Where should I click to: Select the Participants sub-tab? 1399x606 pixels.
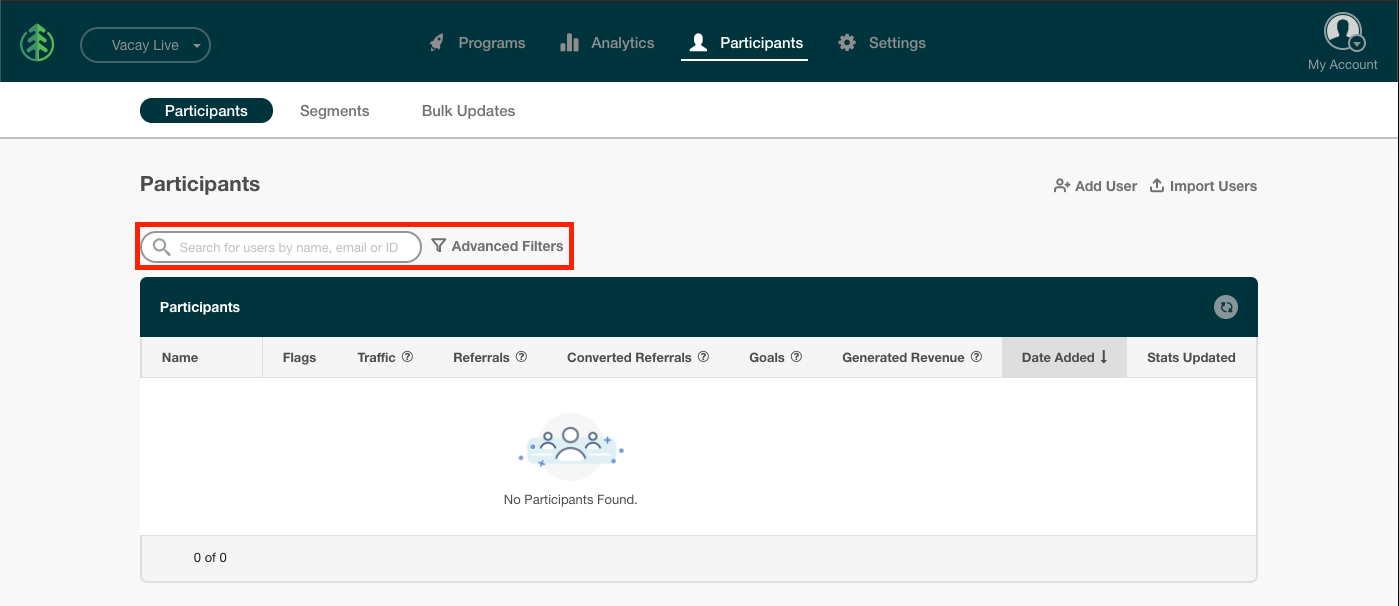click(x=206, y=111)
